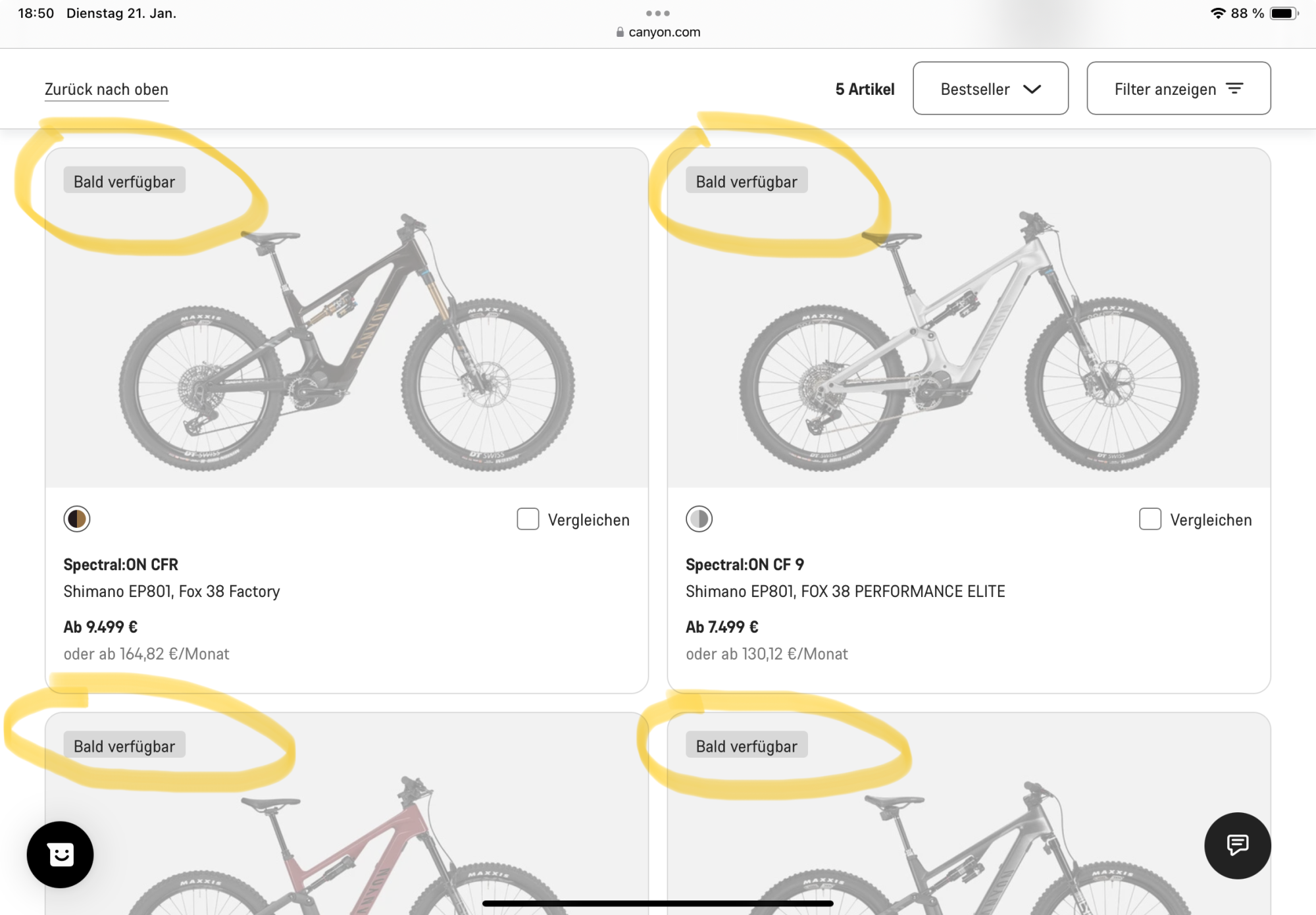Check Vergleichen for Spectral:ON CFR

pyautogui.click(x=528, y=519)
